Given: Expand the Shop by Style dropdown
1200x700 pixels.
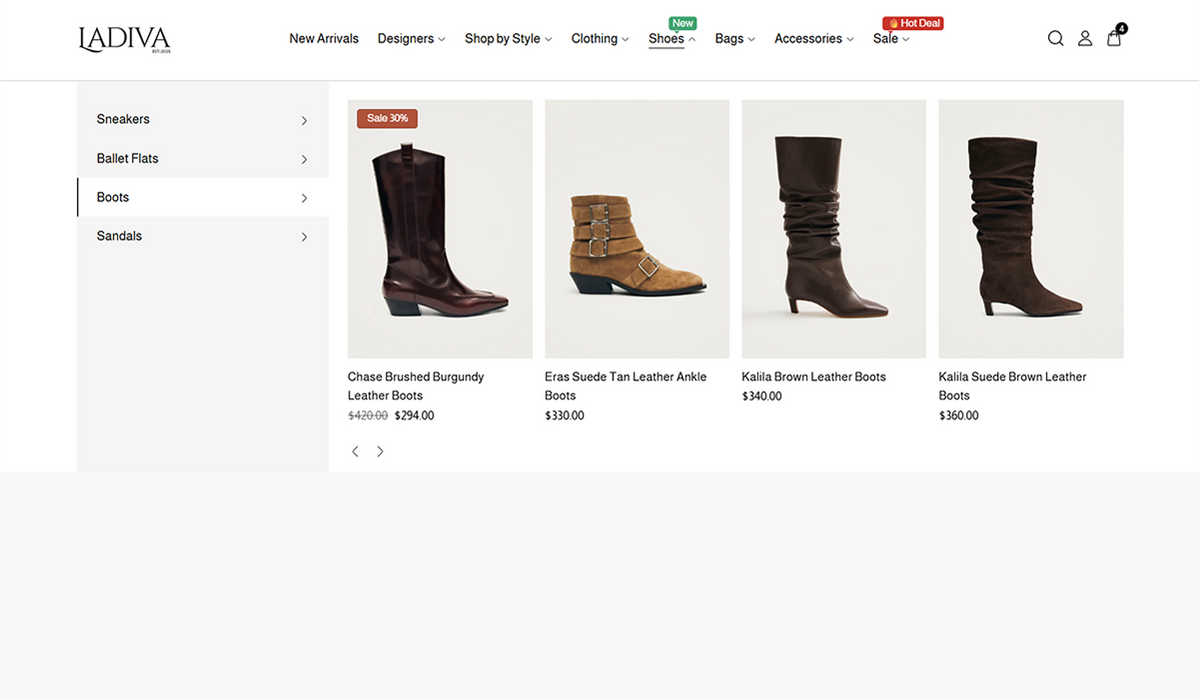Looking at the screenshot, I should 507,39.
